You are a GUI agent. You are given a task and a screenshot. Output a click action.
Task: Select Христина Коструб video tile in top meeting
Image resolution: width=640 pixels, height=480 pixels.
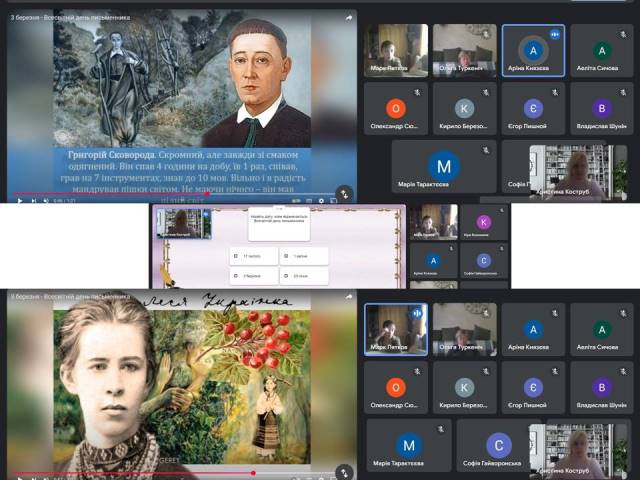[578, 172]
